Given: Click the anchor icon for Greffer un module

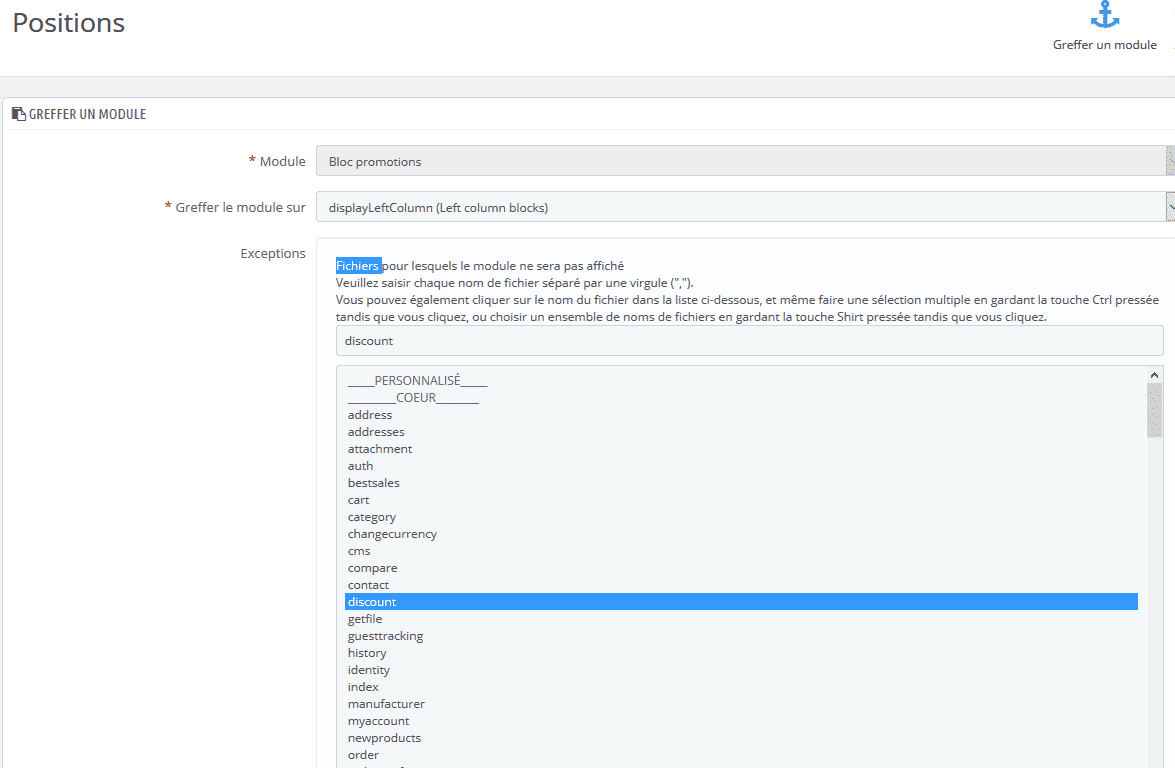Looking at the screenshot, I should click(x=1105, y=15).
